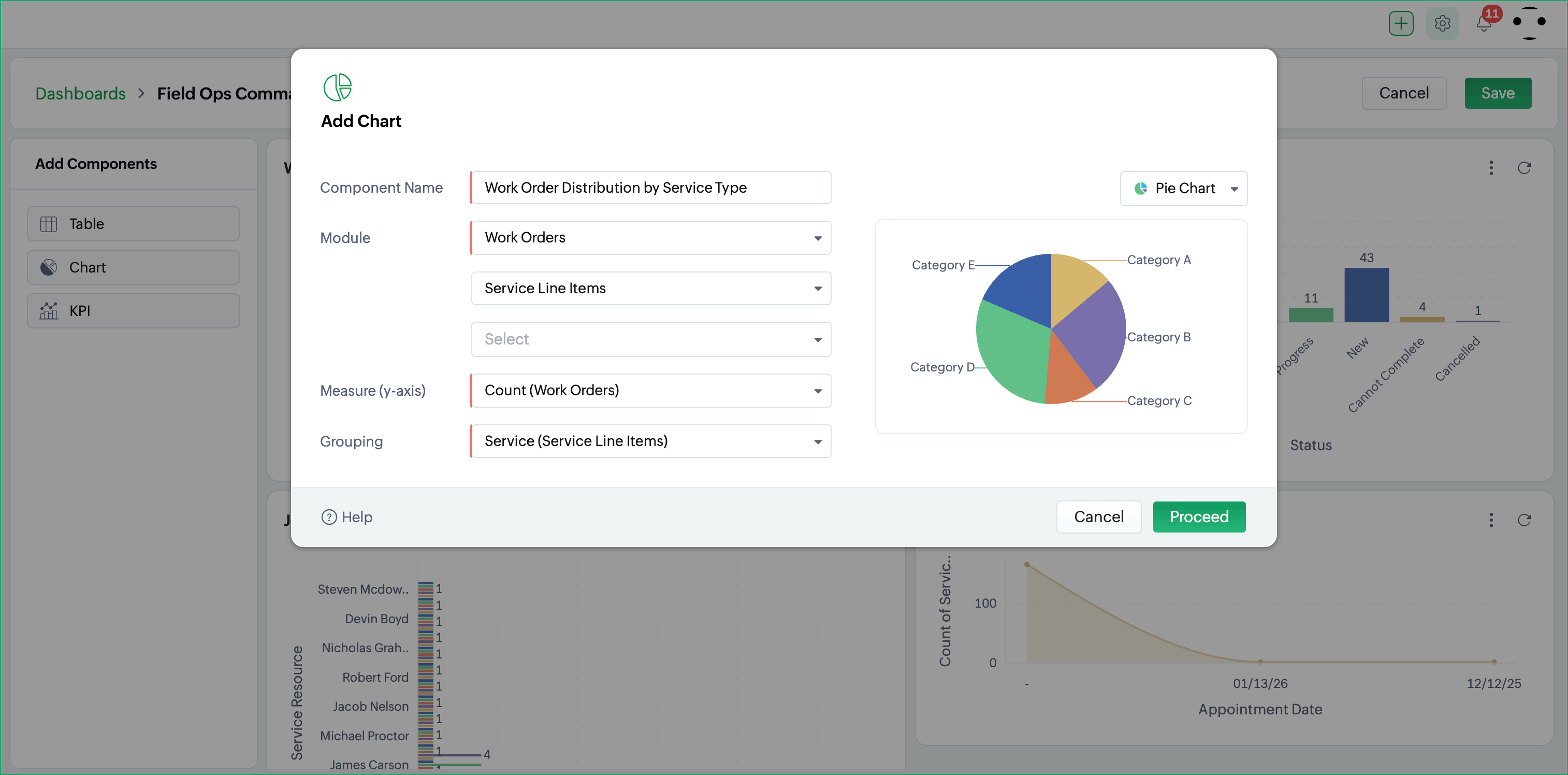Click the Help question mark icon
This screenshot has height=775, width=1568.
(329, 517)
